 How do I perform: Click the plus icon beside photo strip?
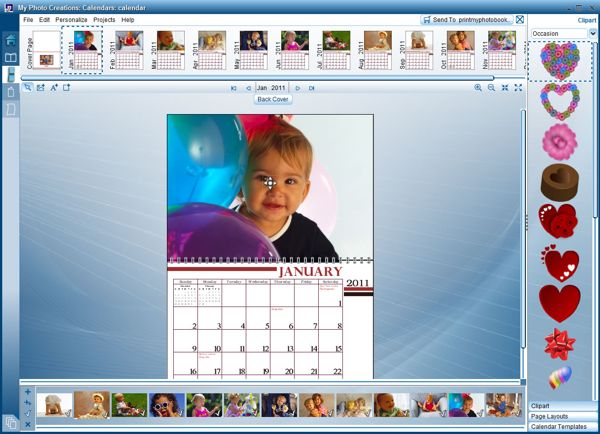(27, 391)
